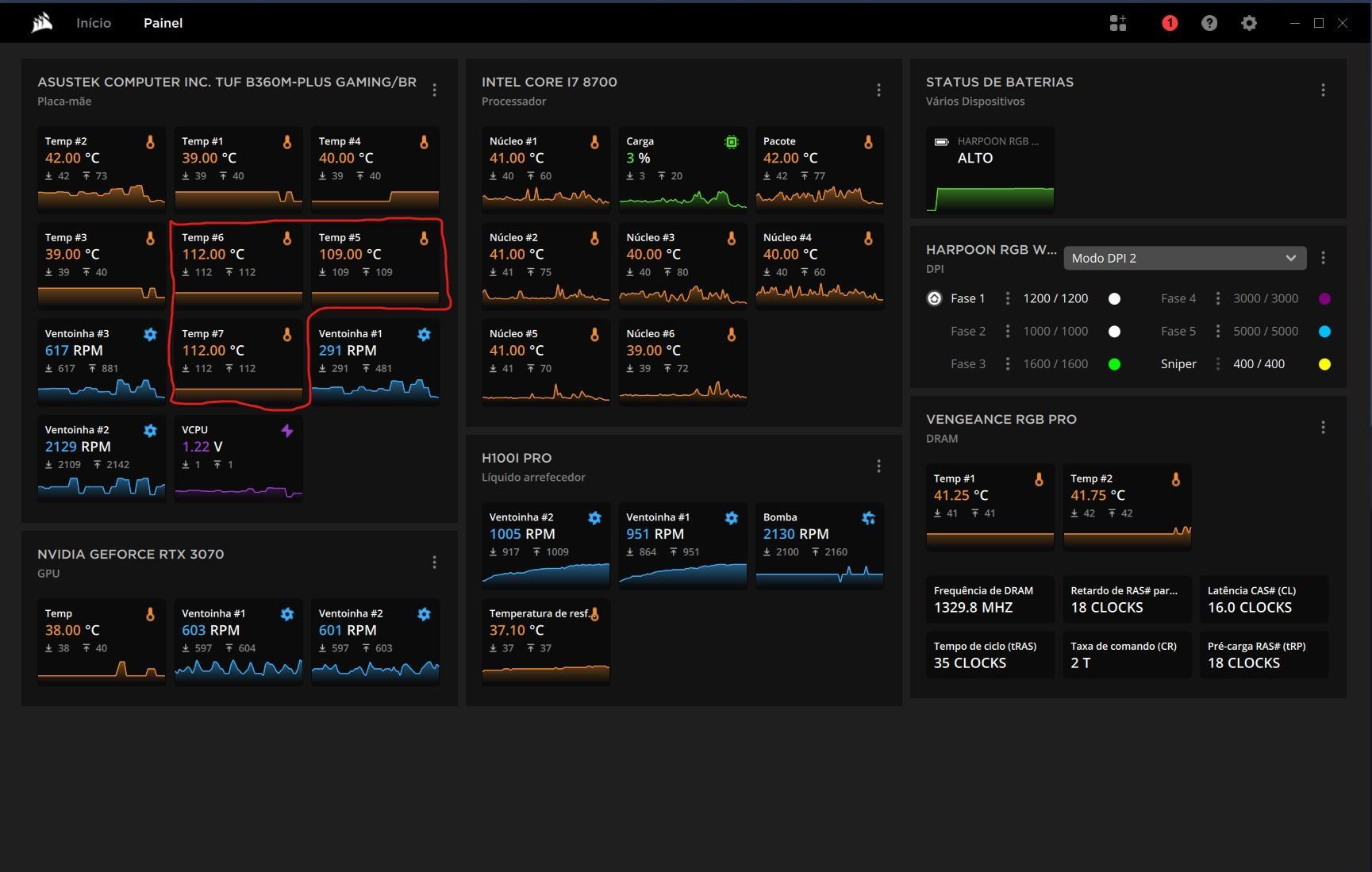Click the Ventoinha #3 fan icon
Image resolution: width=1372 pixels, height=872 pixels.
(150, 334)
